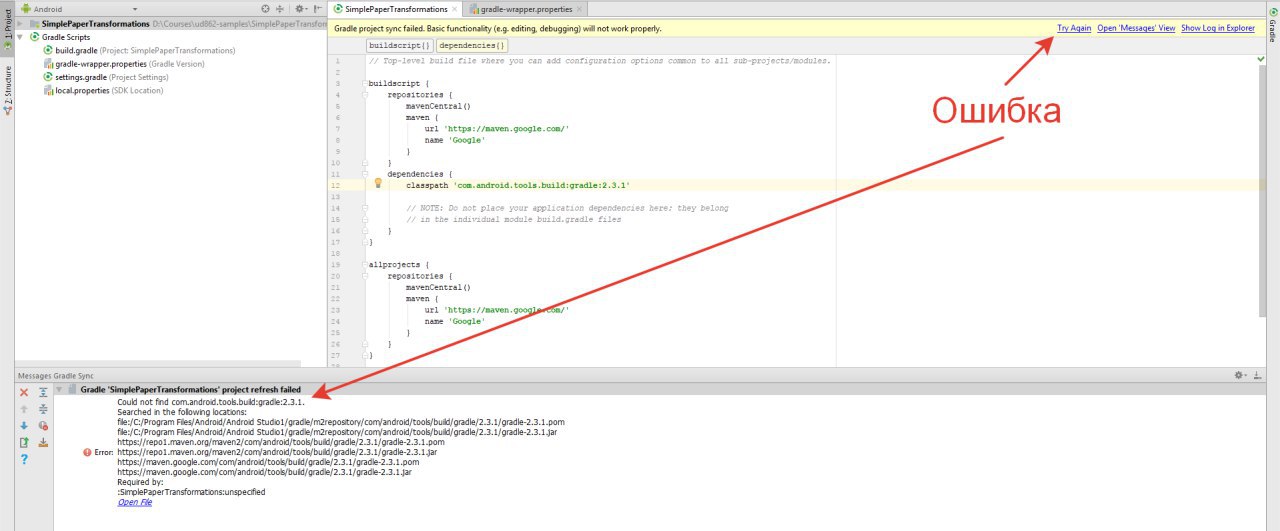Click the dependencies{} breadcrumb
1280x531 pixels.
[x=472, y=46]
